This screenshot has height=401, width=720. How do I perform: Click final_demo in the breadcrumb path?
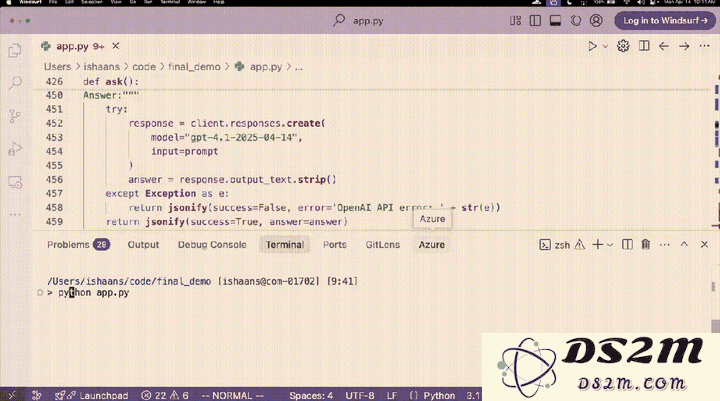coord(194,67)
